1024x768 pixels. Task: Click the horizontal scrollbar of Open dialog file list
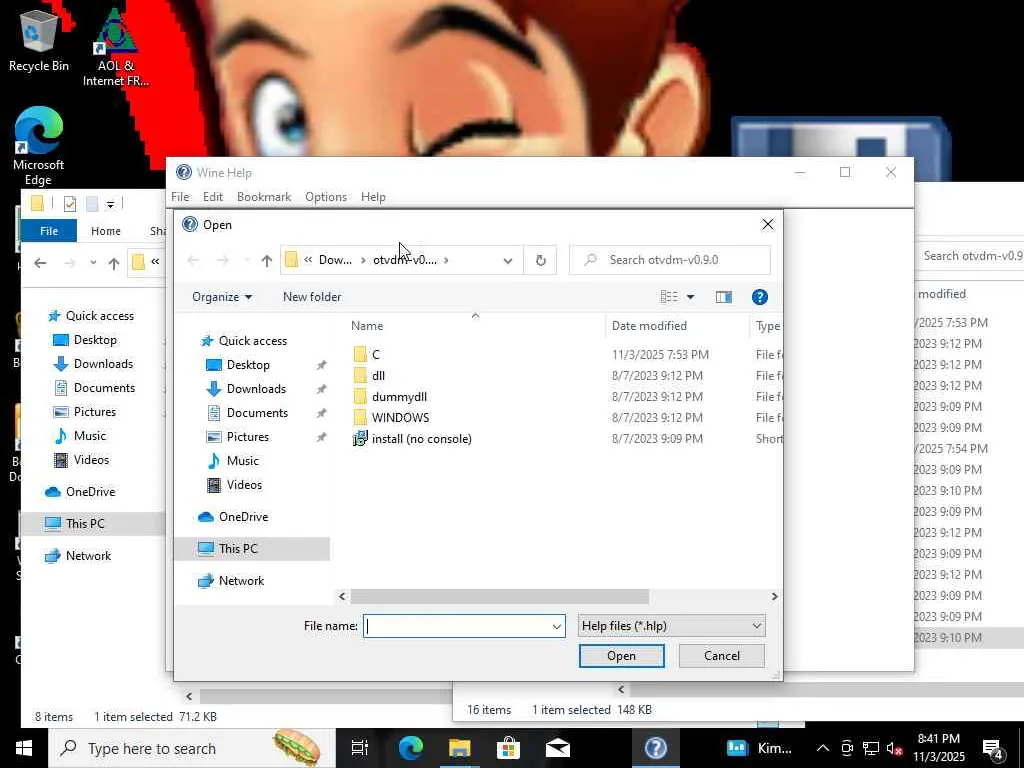tap(500, 596)
